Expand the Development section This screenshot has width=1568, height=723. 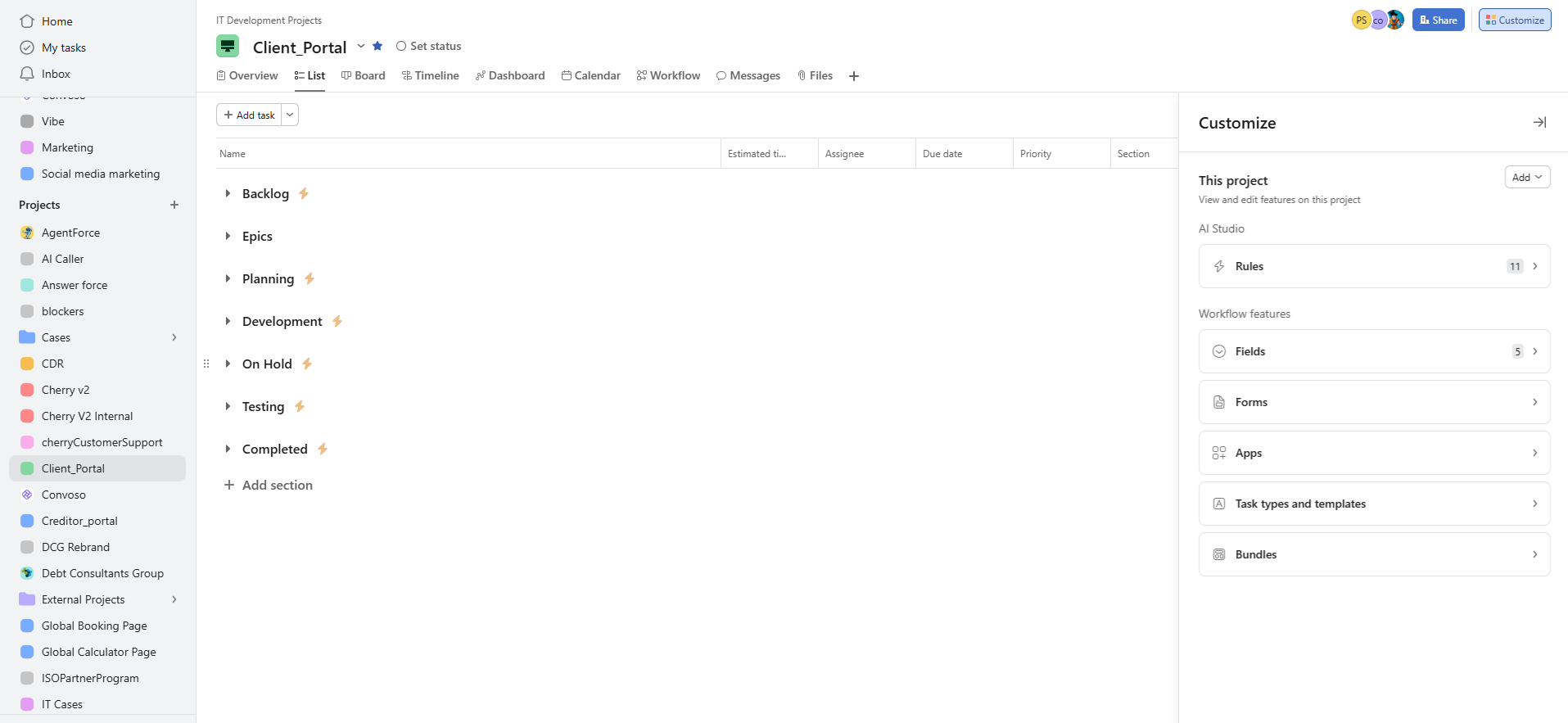(228, 321)
